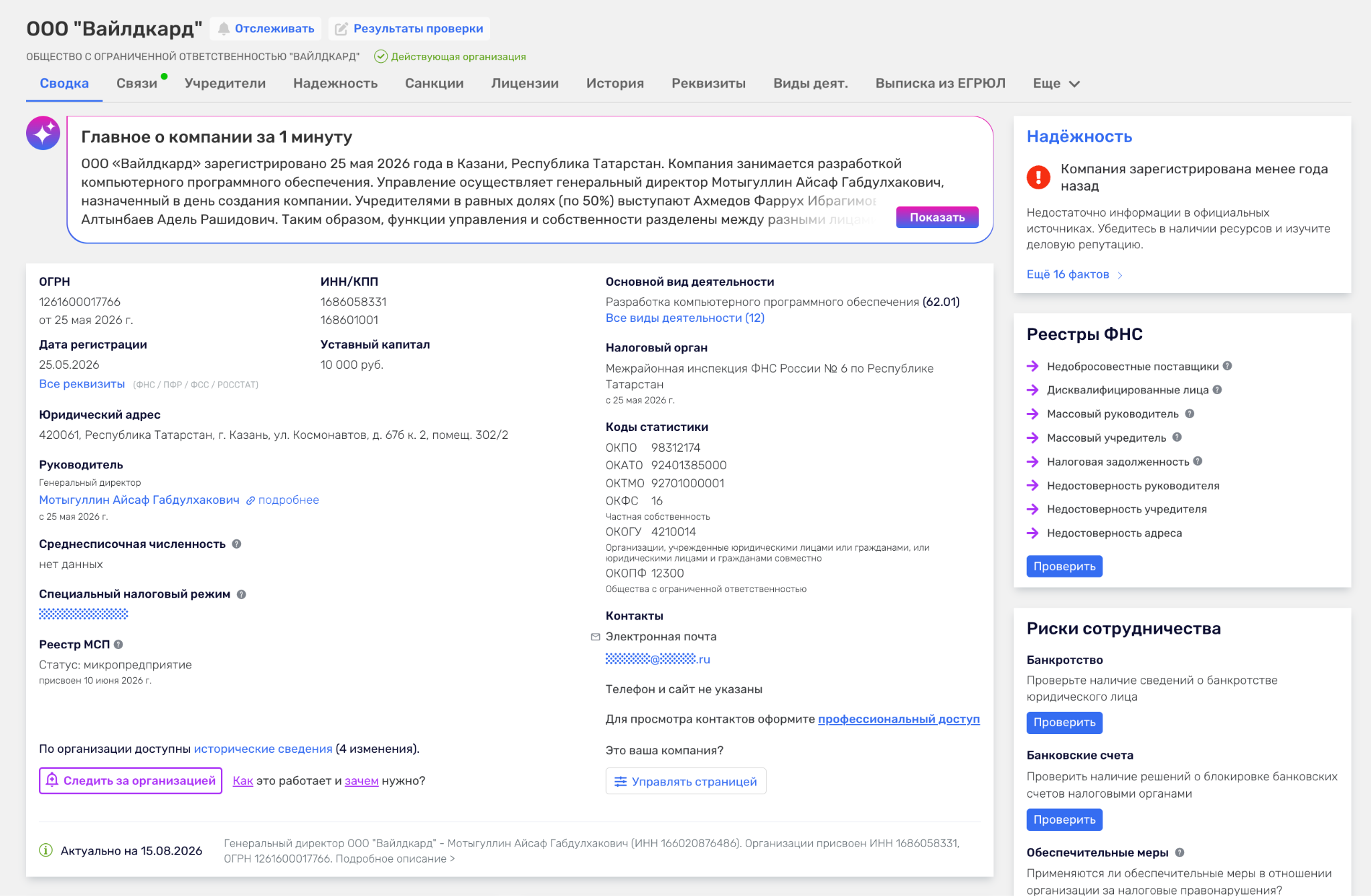
Task: Open the Реквизиты tab
Action: click(709, 84)
